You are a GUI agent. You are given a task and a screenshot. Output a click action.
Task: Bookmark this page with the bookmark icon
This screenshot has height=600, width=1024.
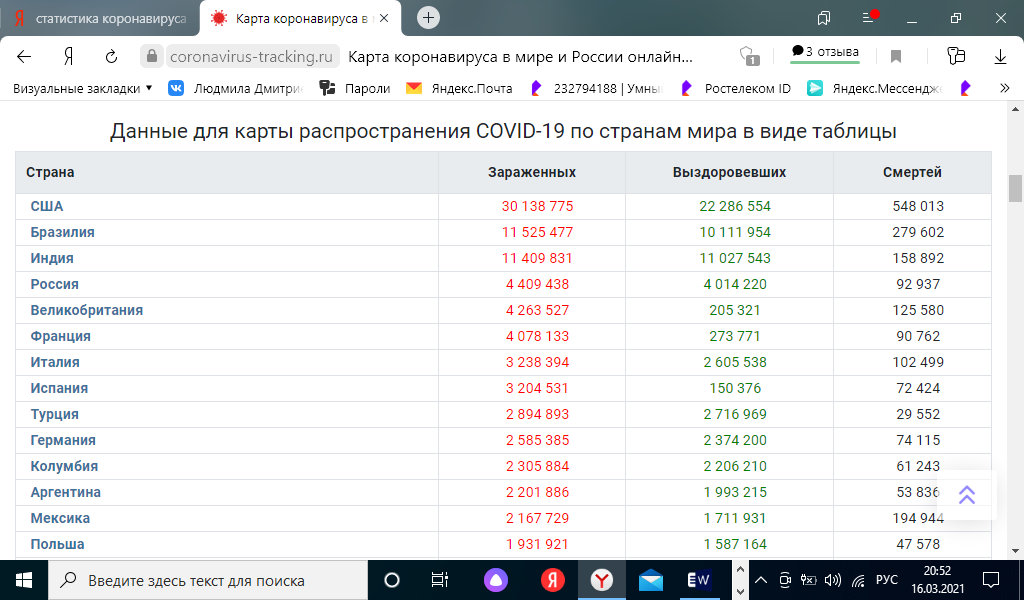[896, 56]
